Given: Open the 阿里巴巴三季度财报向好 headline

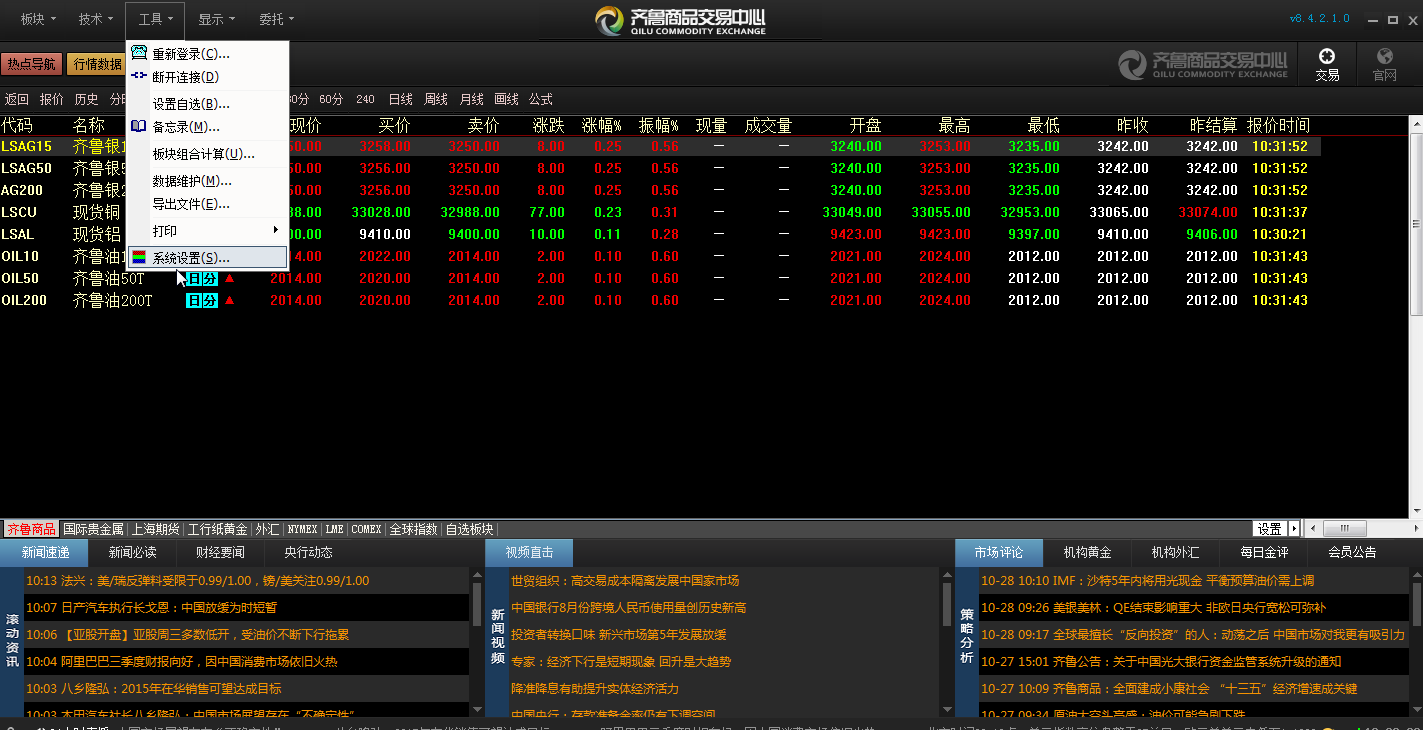Looking at the screenshot, I should (x=182, y=661).
